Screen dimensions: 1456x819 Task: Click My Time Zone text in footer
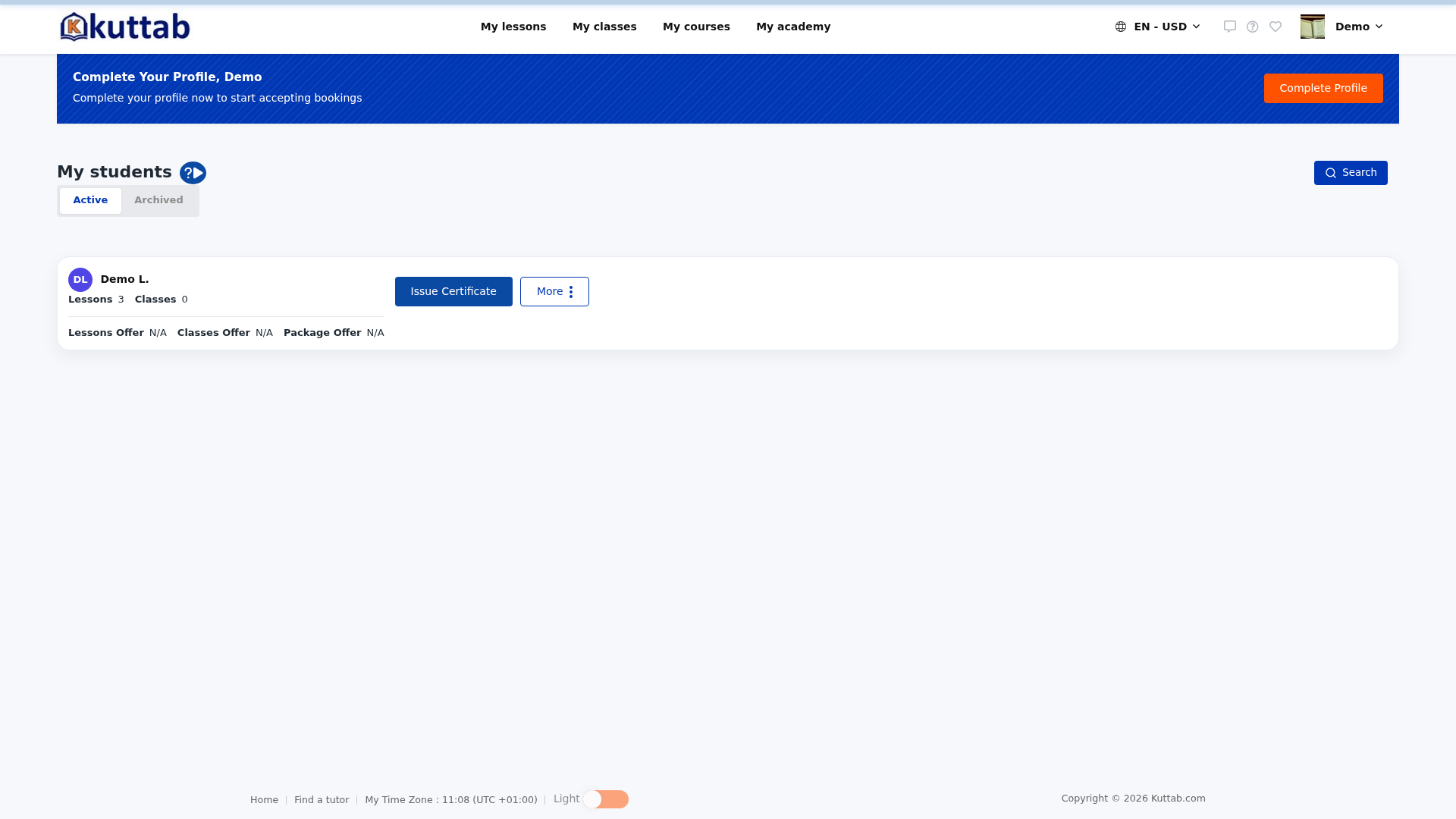451,800
